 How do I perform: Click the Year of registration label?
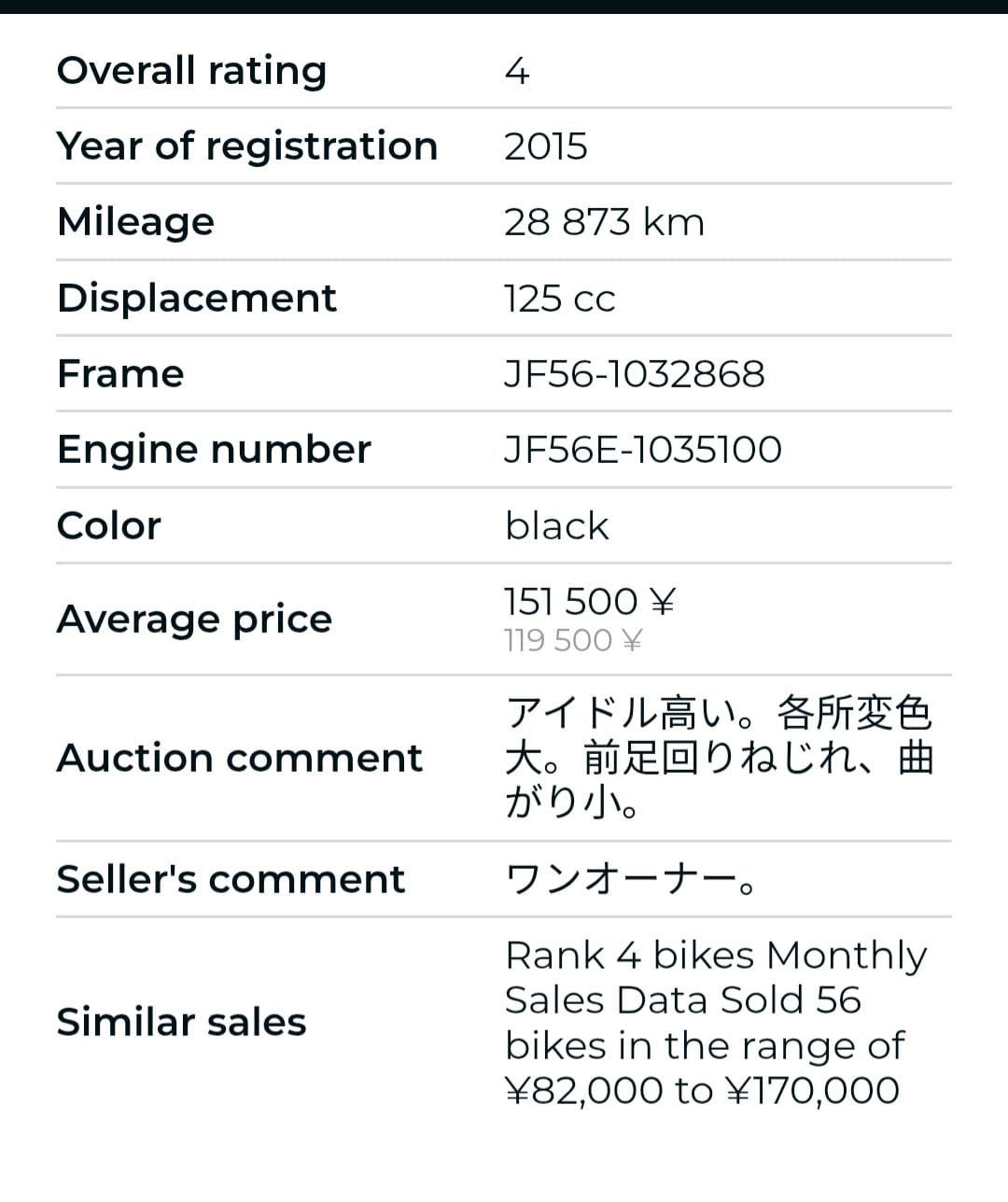pos(247,147)
